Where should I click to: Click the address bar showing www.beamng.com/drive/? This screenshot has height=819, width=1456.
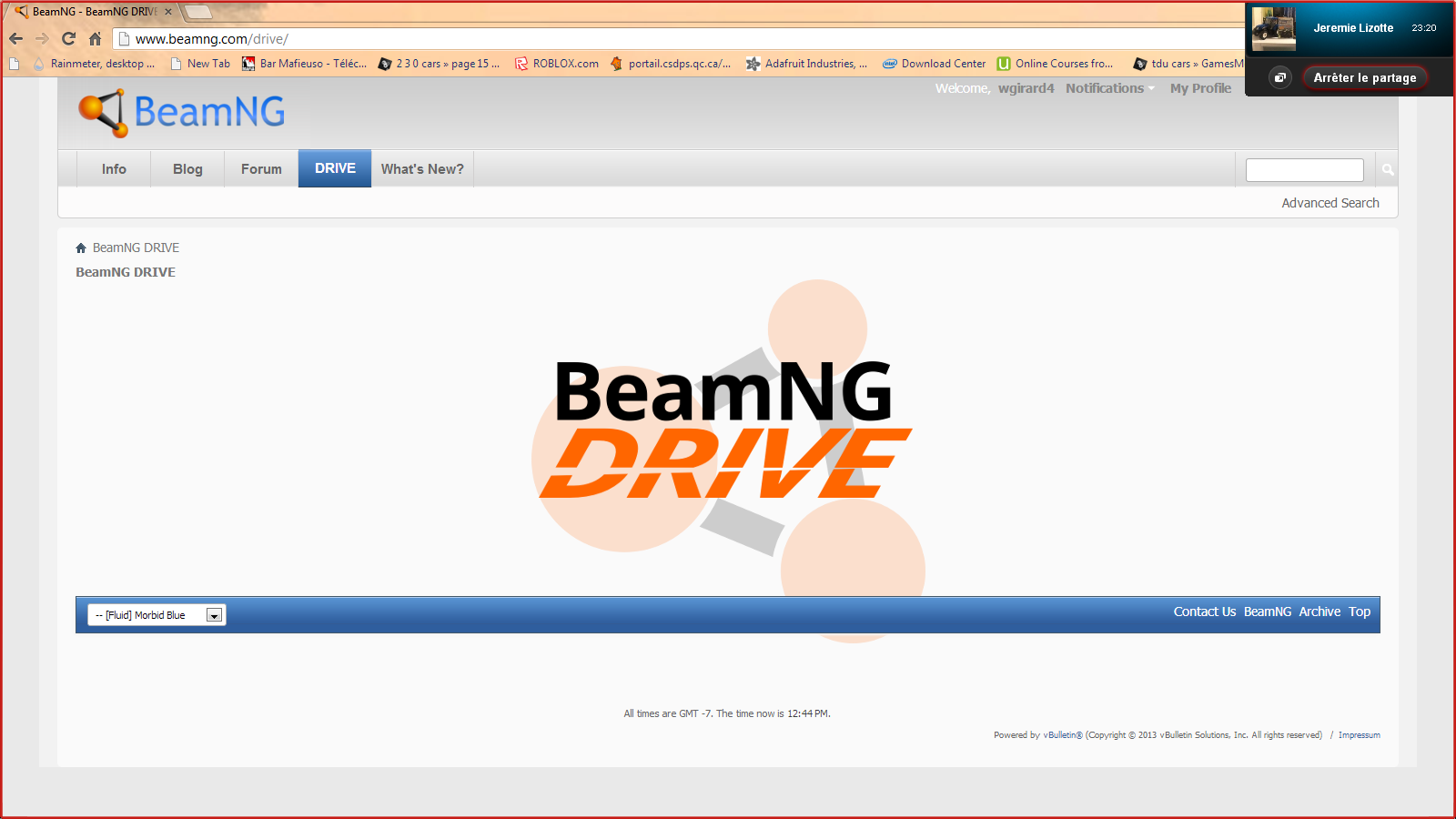pyautogui.click(x=678, y=39)
